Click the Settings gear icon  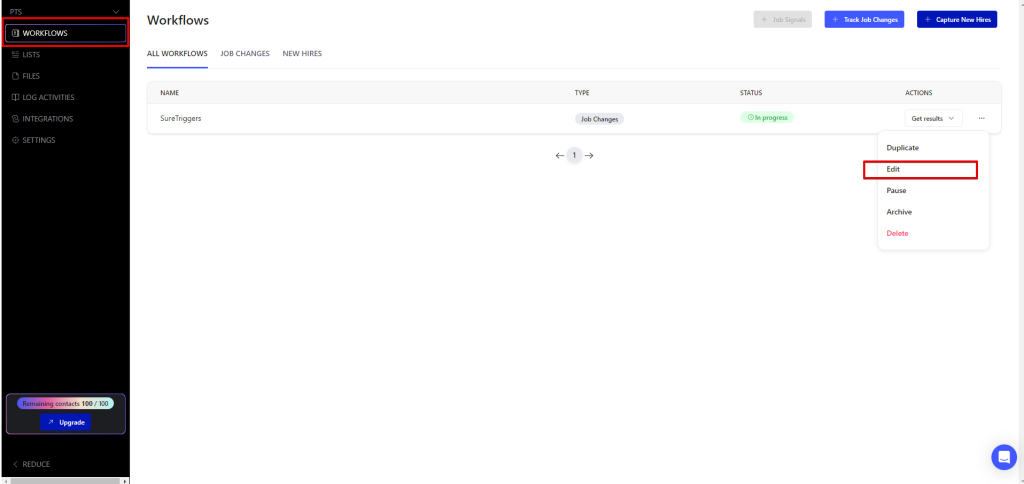[x=15, y=140]
